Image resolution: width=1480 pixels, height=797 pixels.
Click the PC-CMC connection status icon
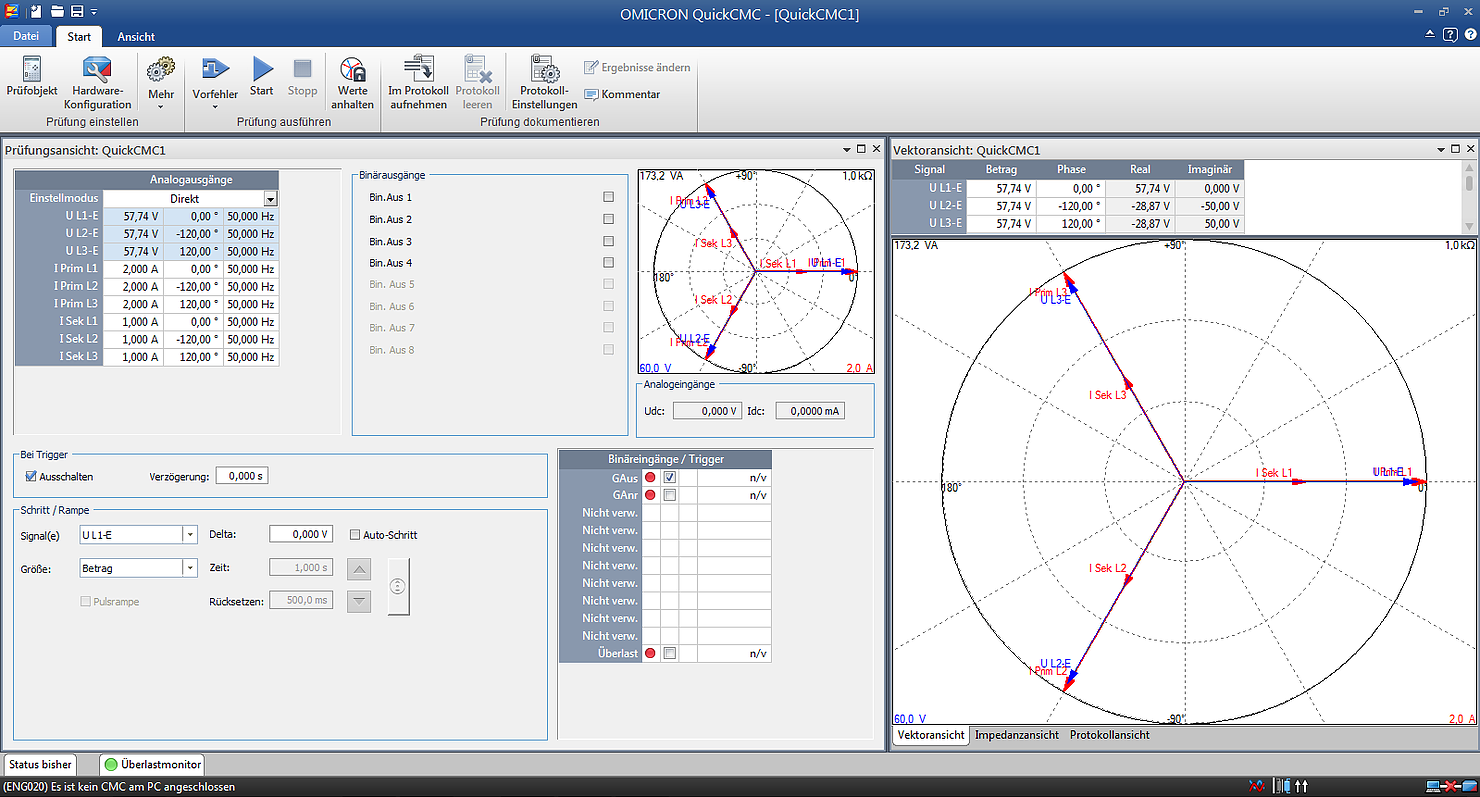[x=1452, y=786]
